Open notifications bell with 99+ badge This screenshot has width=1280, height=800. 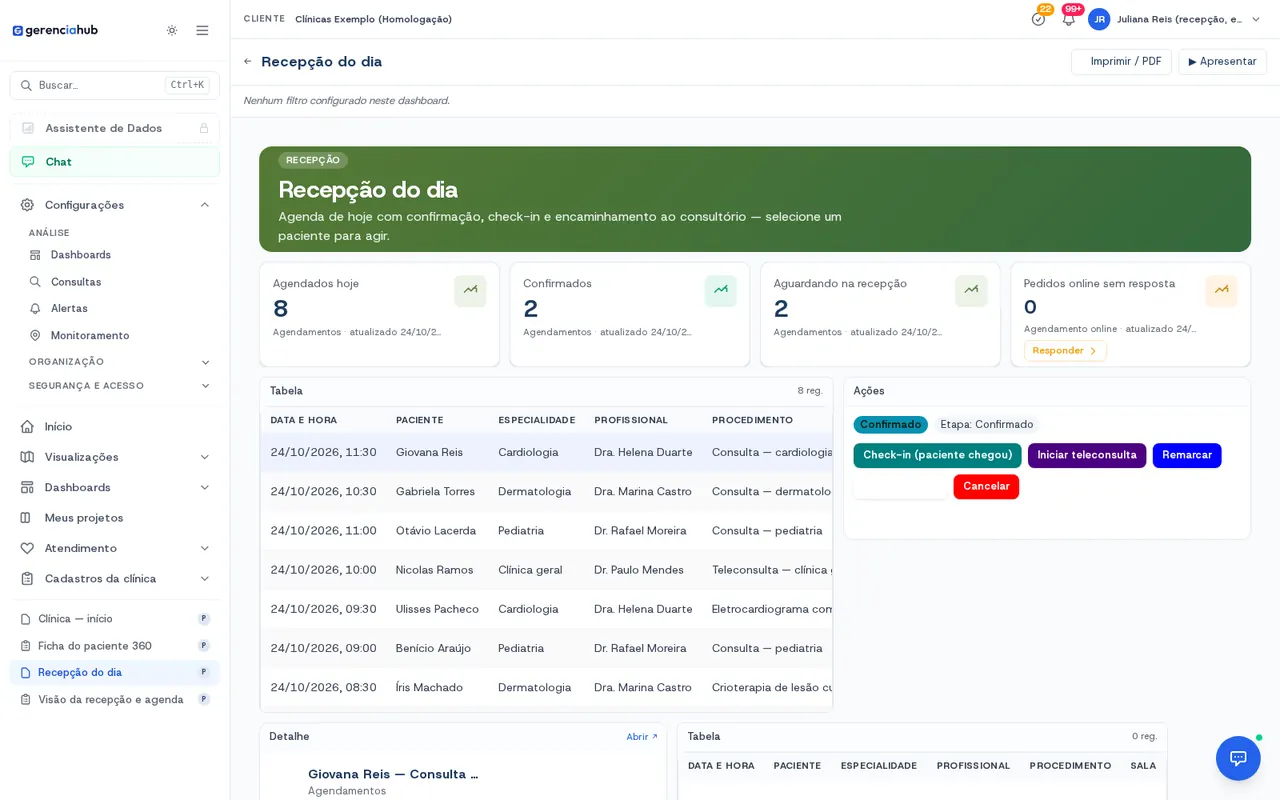coord(1068,19)
